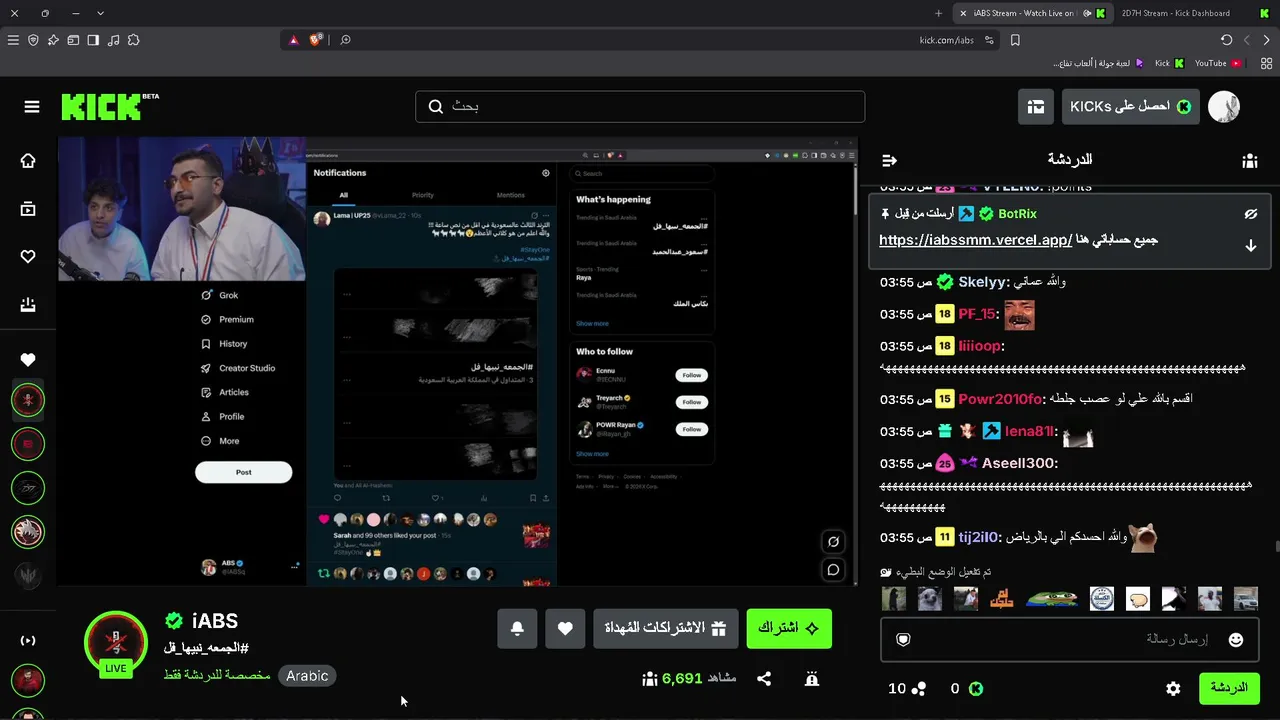Image resolution: width=1280 pixels, height=720 pixels.
Task: Open the browser main menu icon
Action: click(x=13, y=40)
